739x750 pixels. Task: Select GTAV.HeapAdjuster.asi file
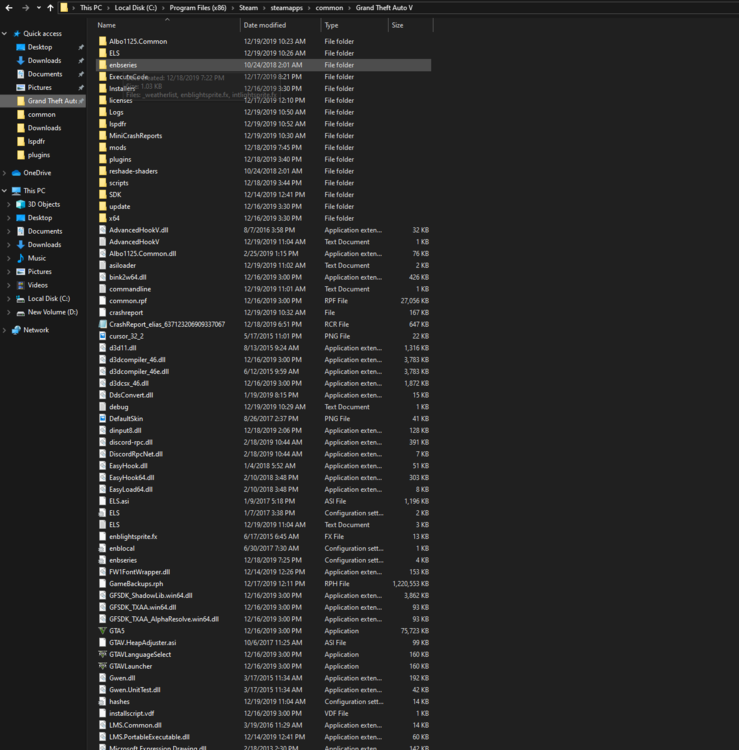pos(264,642)
